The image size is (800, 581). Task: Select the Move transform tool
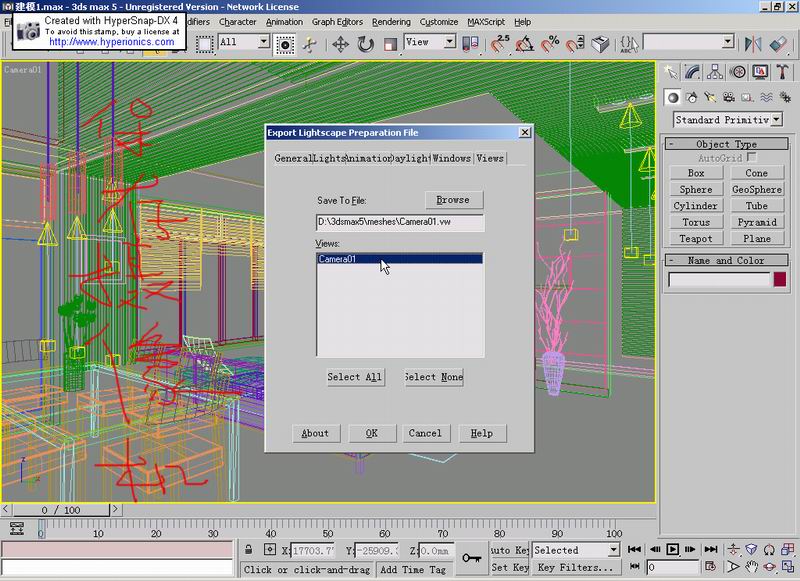click(x=340, y=43)
